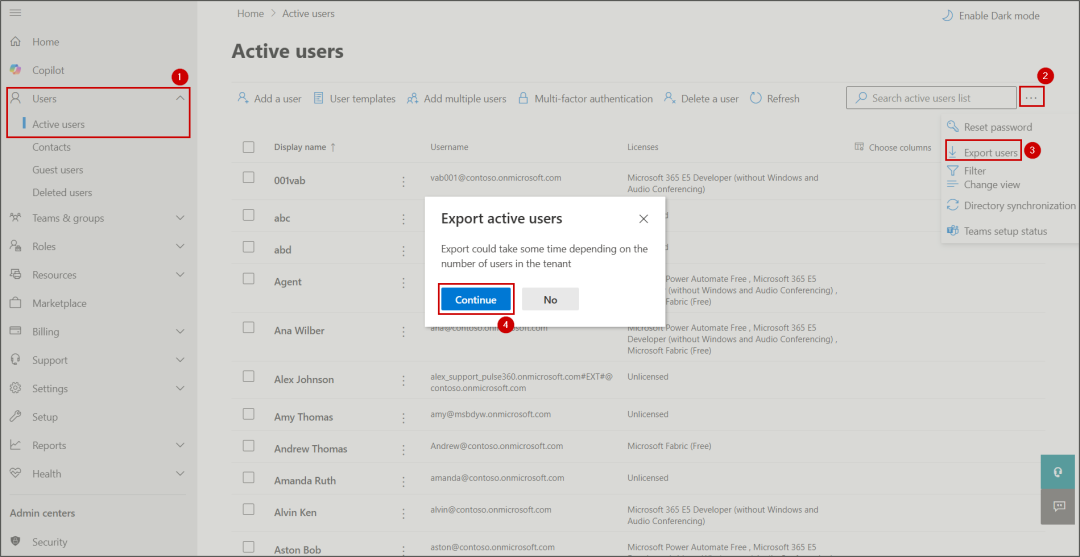Select Filter in overflow menu

[x=967, y=171]
